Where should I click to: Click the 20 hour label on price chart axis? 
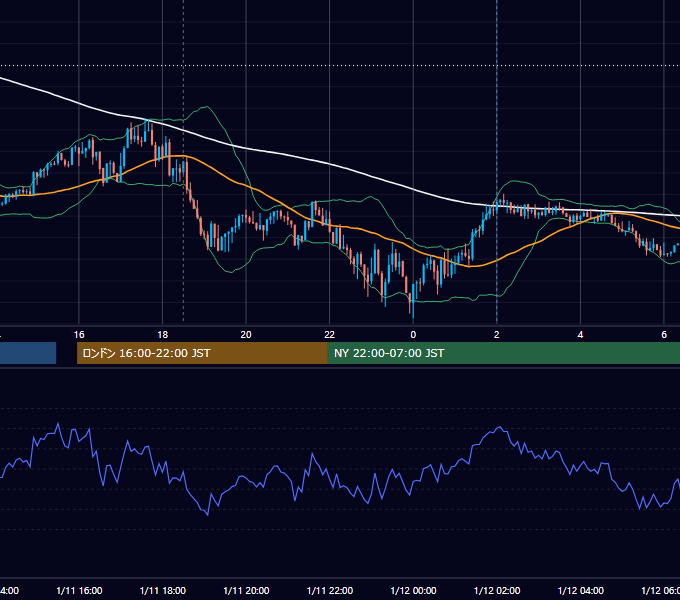click(x=246, y=335)
